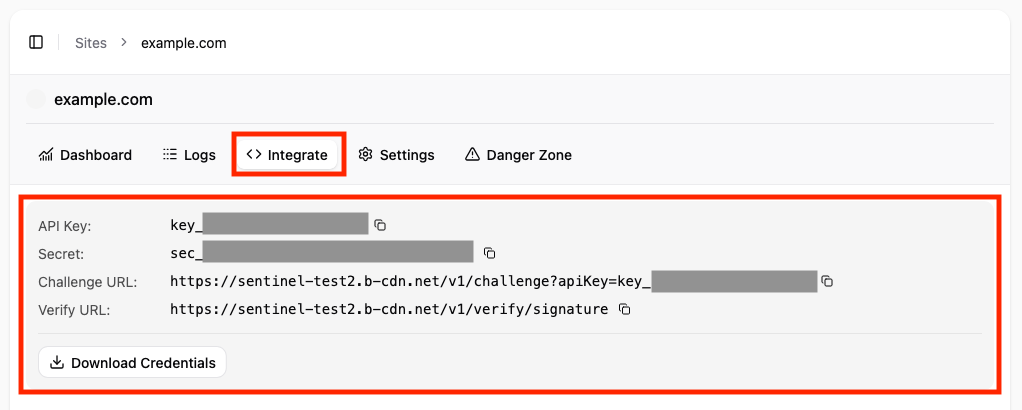Toggle the sidebar panel icon
The width and height of the screenshot is (1022, 410).
pyautogui.click(x=36, y=42)
